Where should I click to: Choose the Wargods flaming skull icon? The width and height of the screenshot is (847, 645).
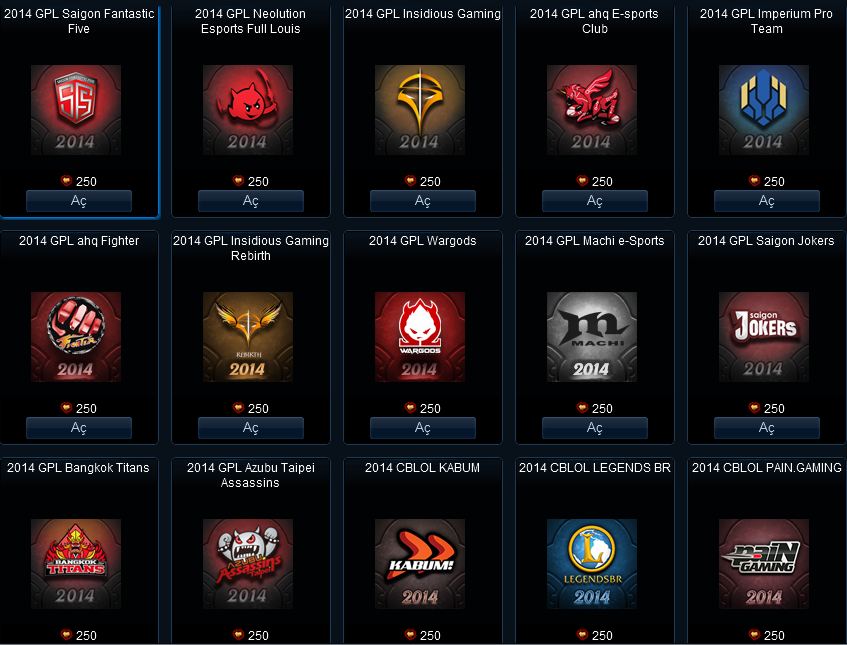pos(420,337)
